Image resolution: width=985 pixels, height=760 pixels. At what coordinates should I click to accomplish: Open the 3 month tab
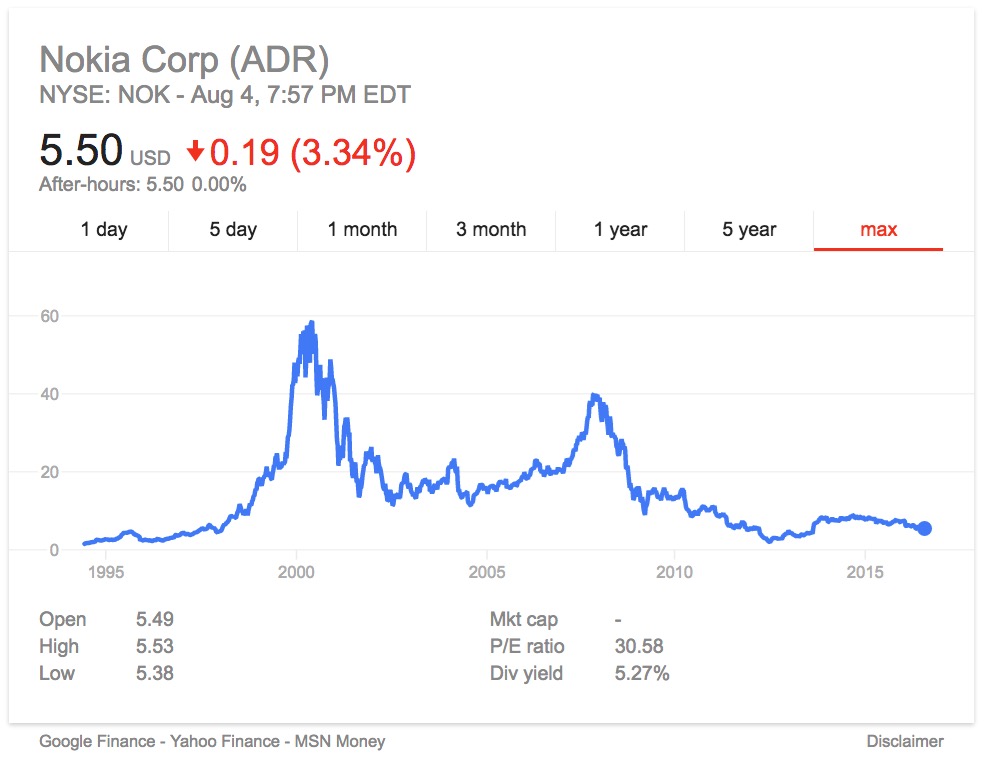click(491, 229)
